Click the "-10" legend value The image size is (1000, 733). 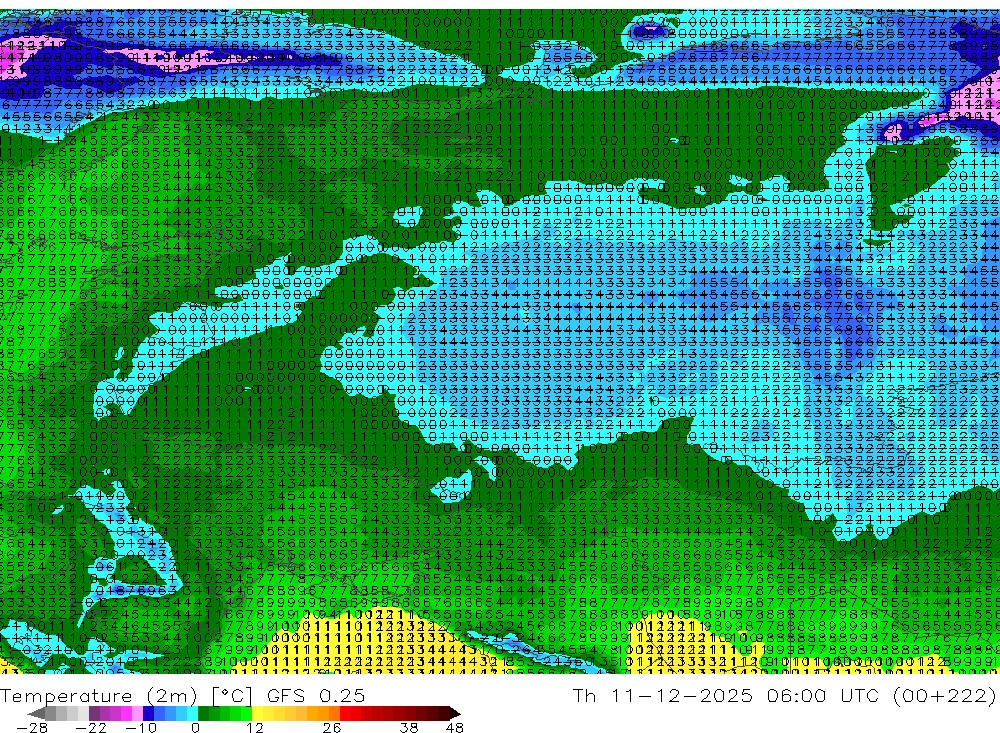click(x=141, y=727)
